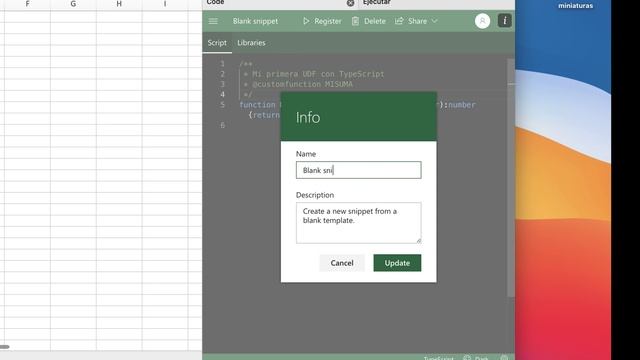Select column I header in spreadsheet
This screenshot has width=640, height=360.
tap(165, 4)
